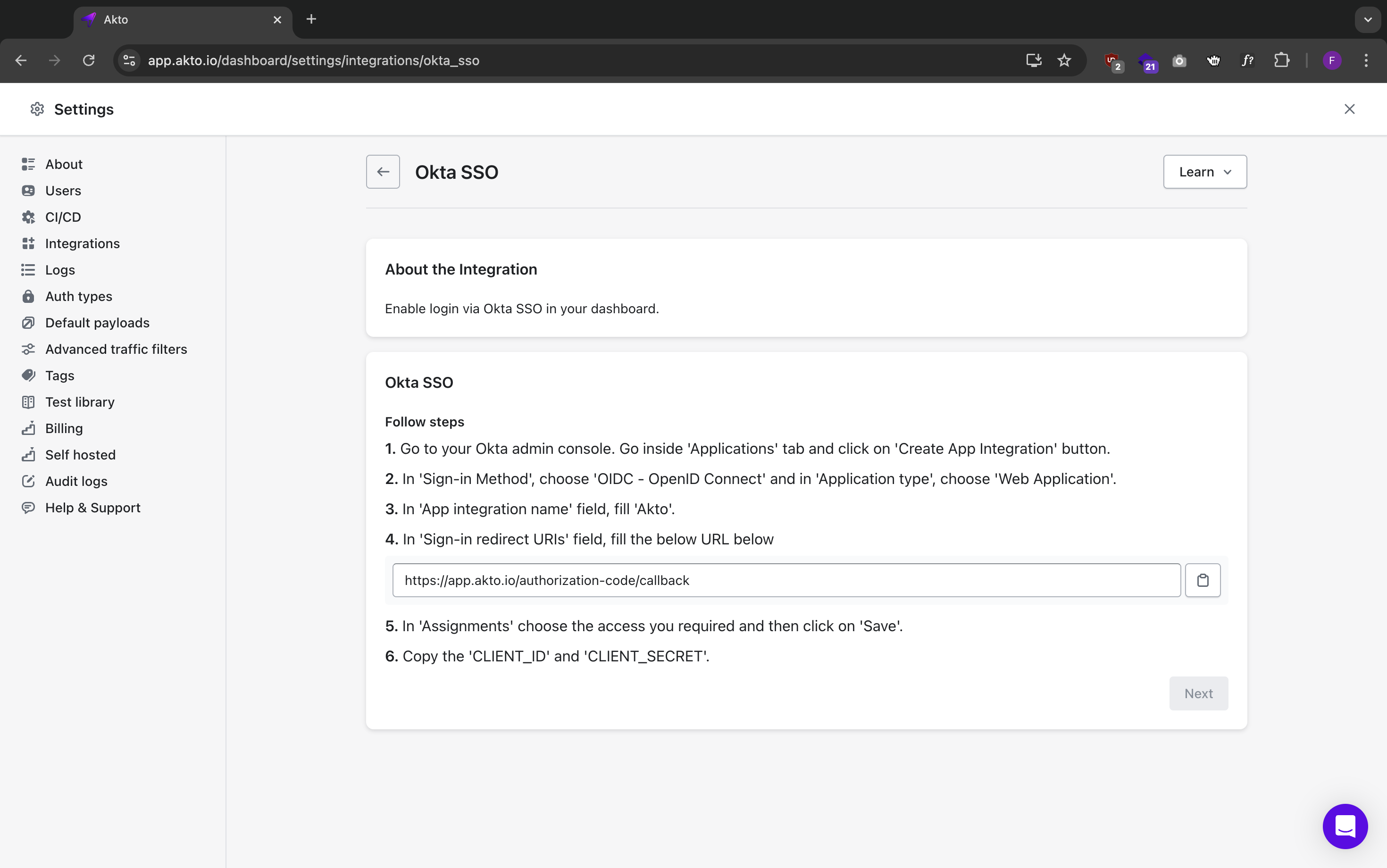Reload the page
The height and width of the screenshot is (868, 1387).
coord(88,60)
